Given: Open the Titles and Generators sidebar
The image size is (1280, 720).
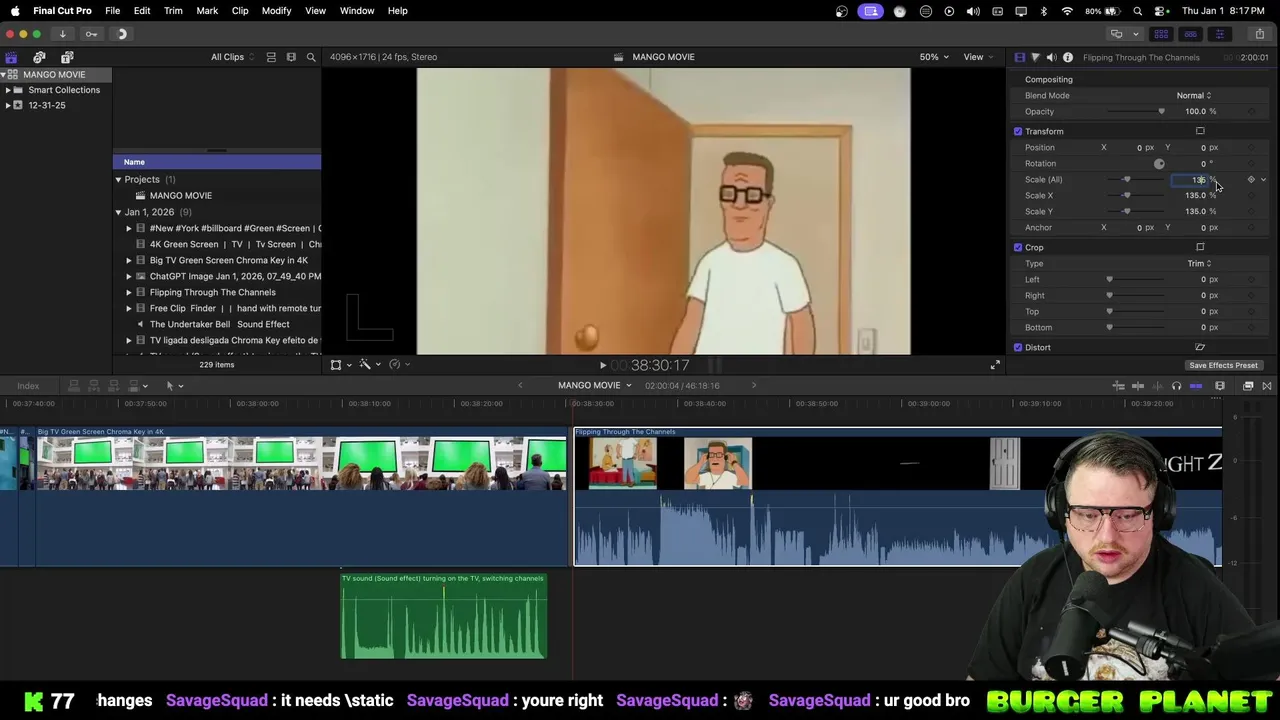Looking at the screenshot, I should click(67, 58).
